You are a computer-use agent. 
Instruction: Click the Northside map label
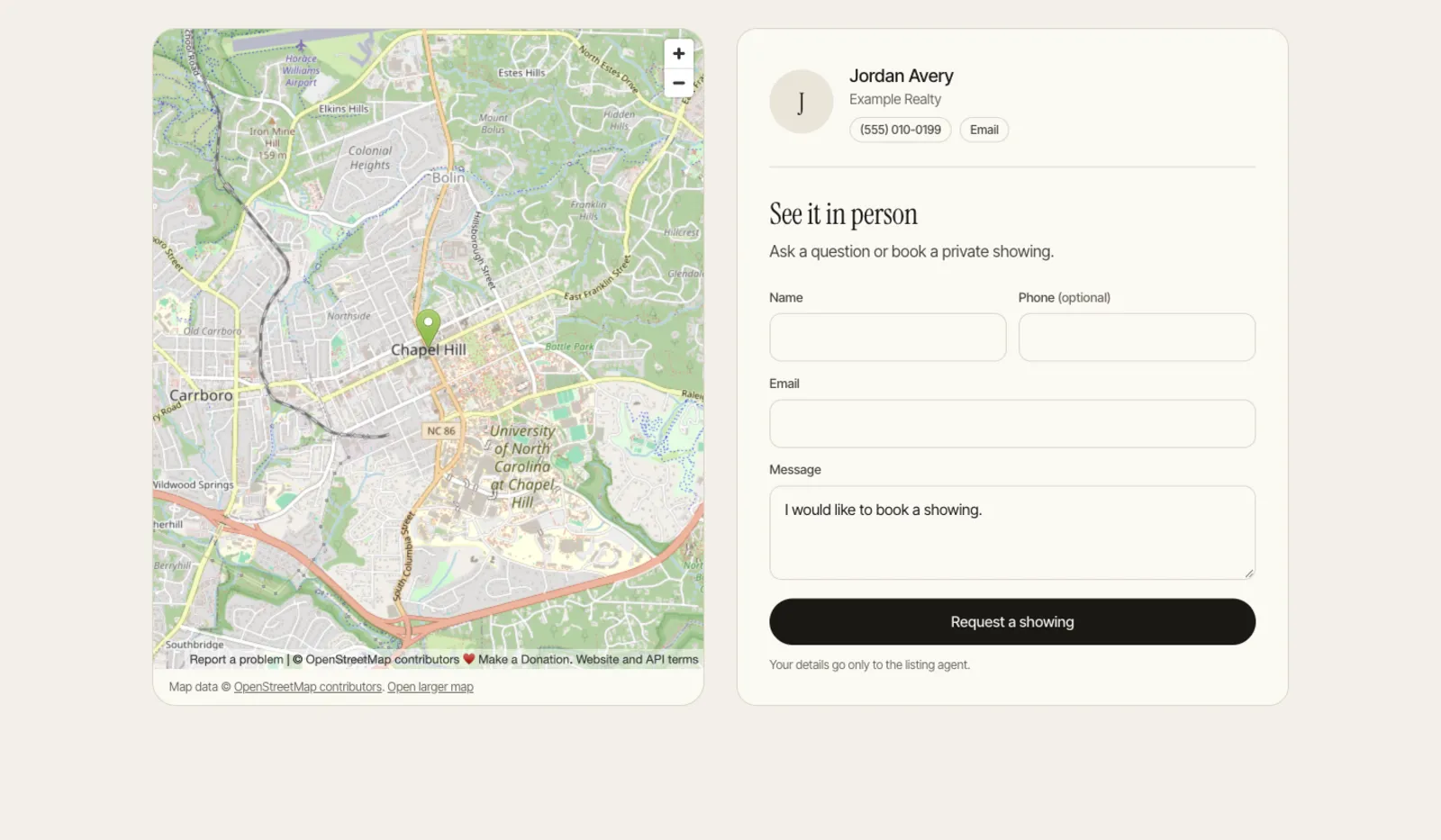tap(349, 316)
